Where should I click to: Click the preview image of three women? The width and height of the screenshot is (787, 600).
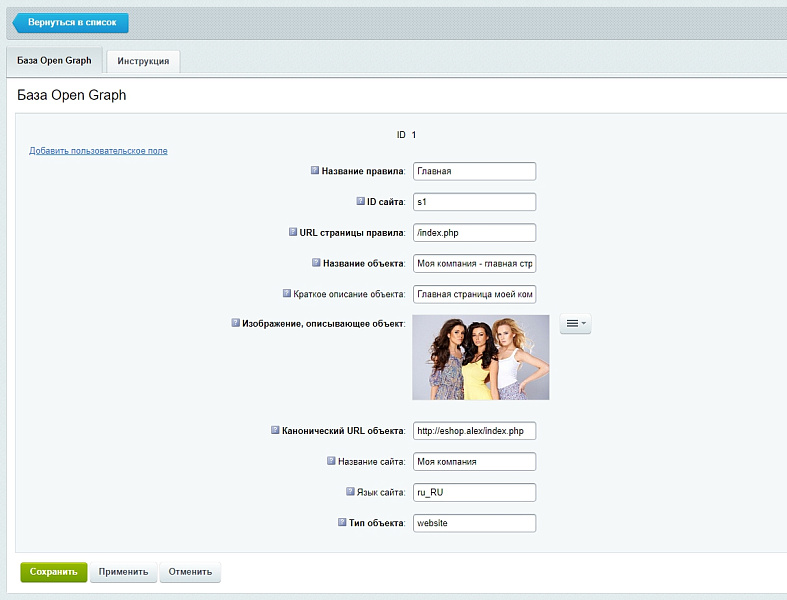480,357
